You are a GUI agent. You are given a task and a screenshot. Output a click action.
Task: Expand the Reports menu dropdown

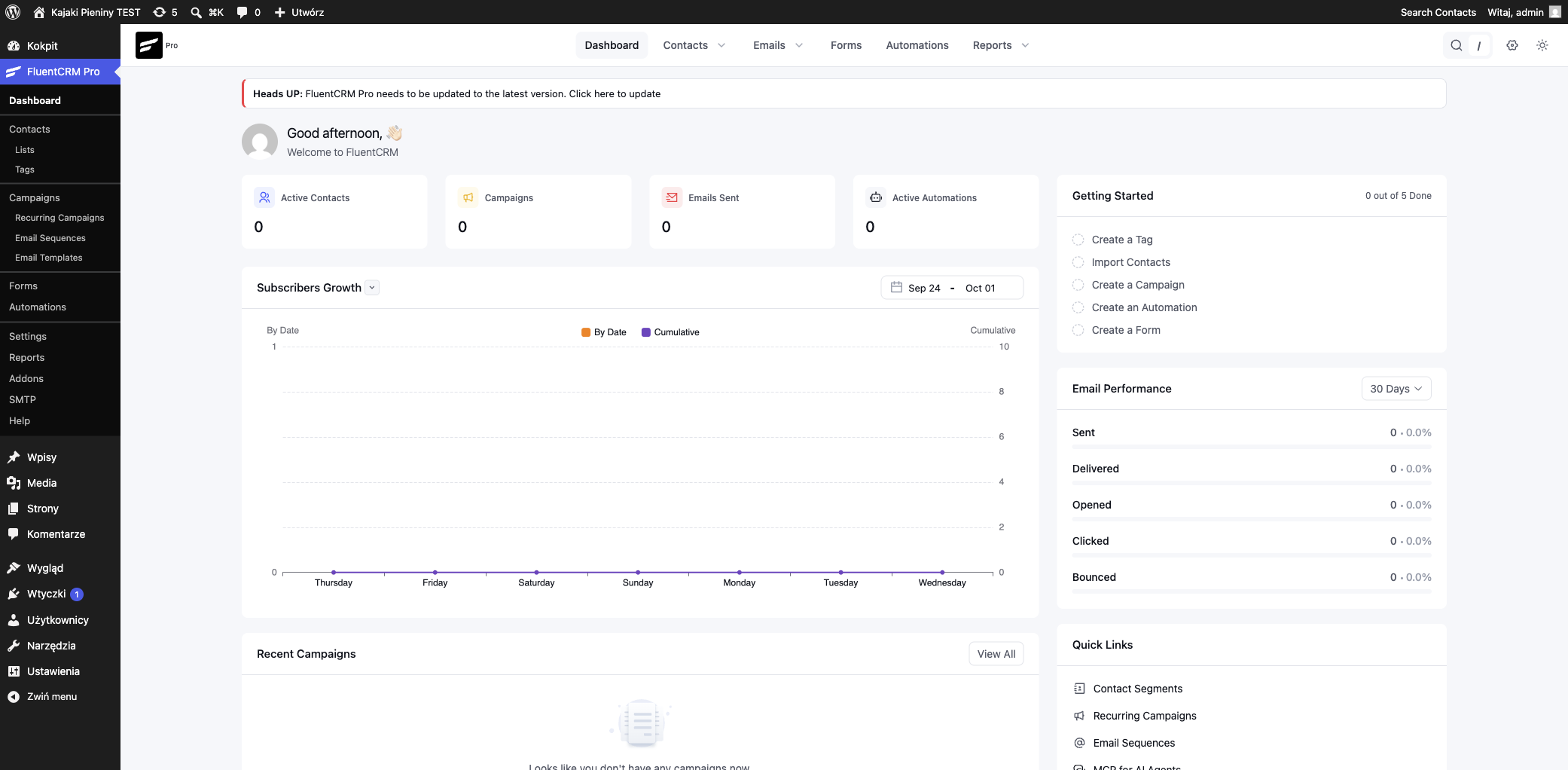pos(1001,45)
